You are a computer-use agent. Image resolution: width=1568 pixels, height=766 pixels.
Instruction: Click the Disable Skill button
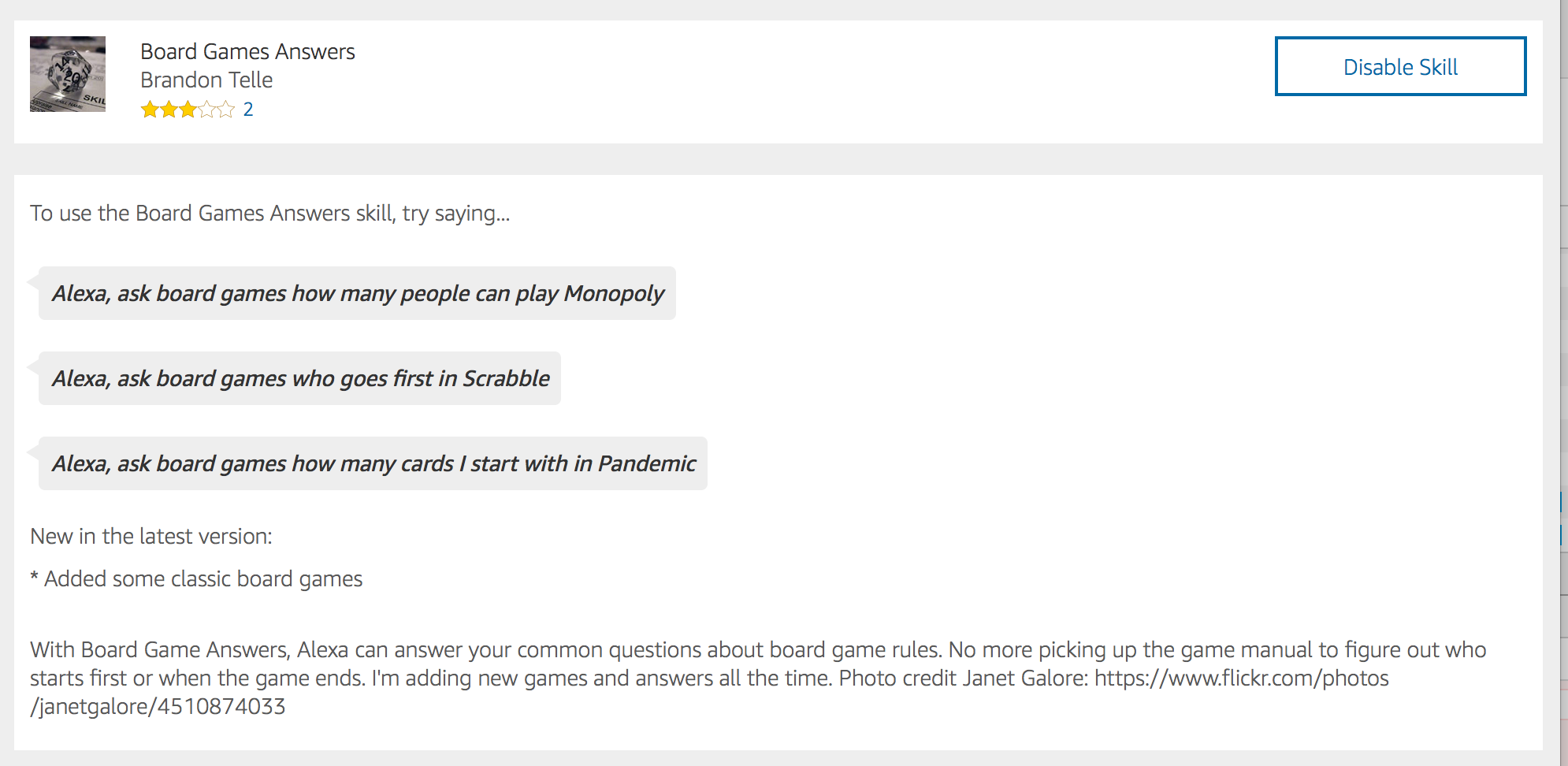(1400, 66)
